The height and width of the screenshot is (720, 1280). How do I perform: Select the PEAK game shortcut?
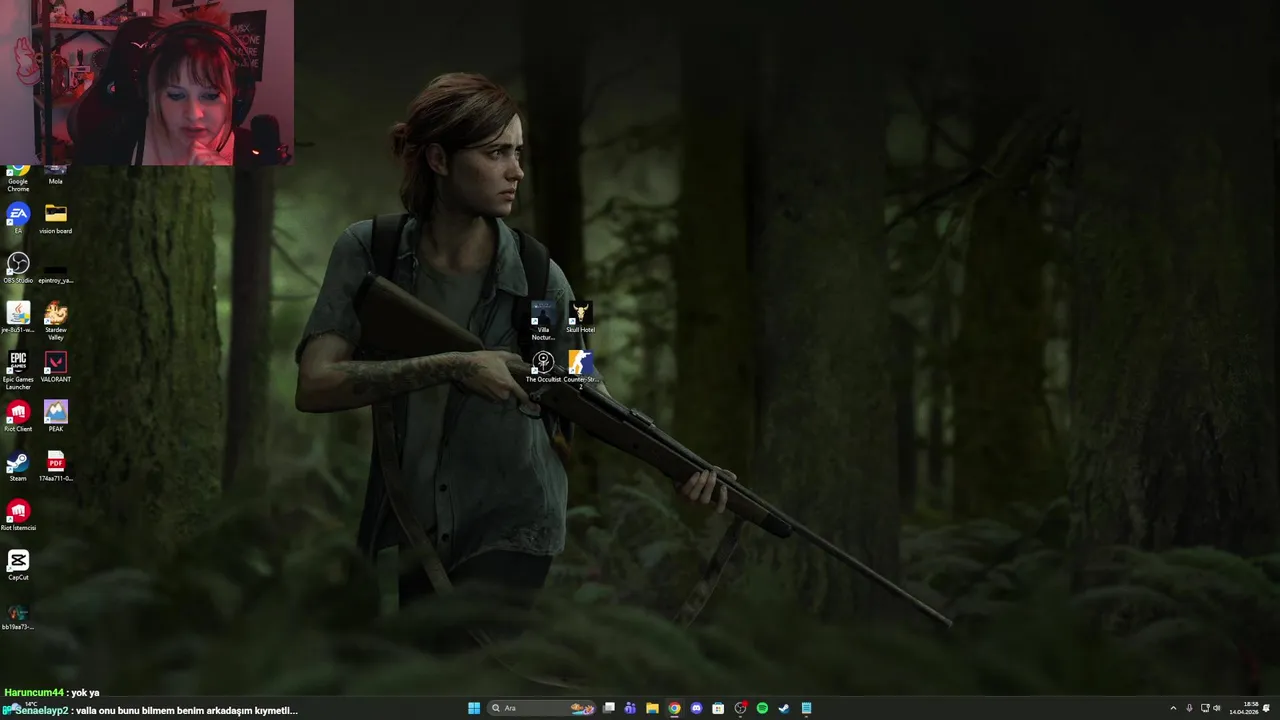pos(56,416)
